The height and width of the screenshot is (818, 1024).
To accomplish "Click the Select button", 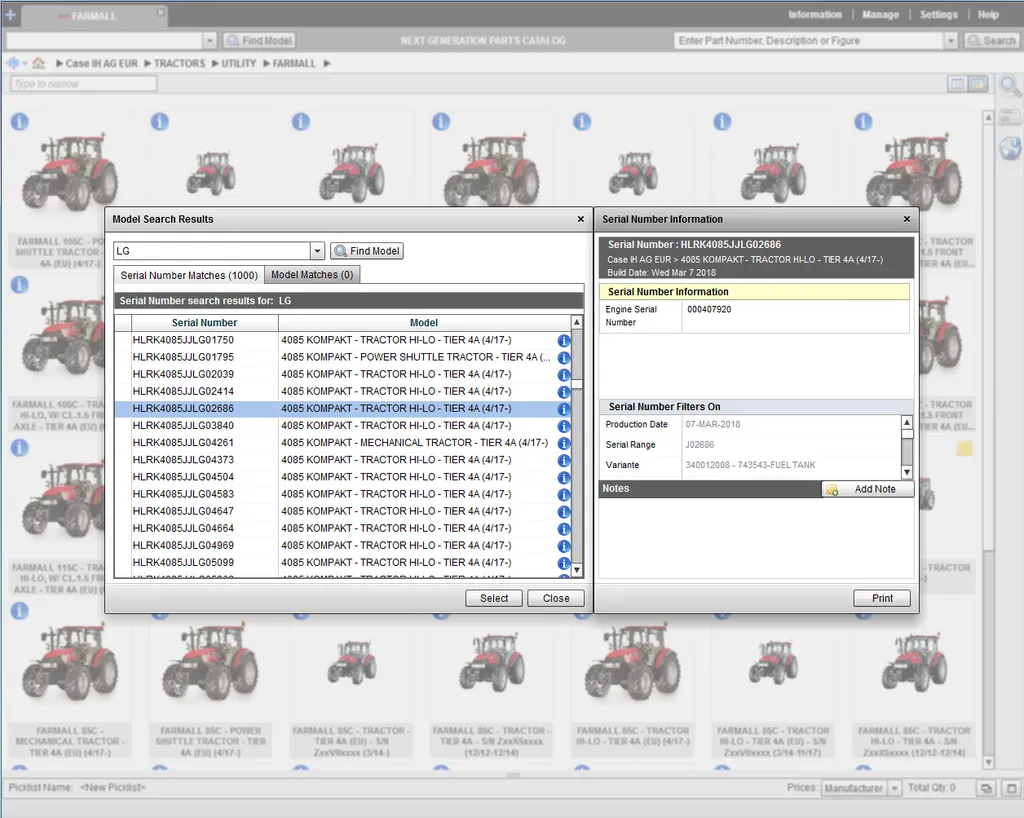I will [x=494, y=598].
